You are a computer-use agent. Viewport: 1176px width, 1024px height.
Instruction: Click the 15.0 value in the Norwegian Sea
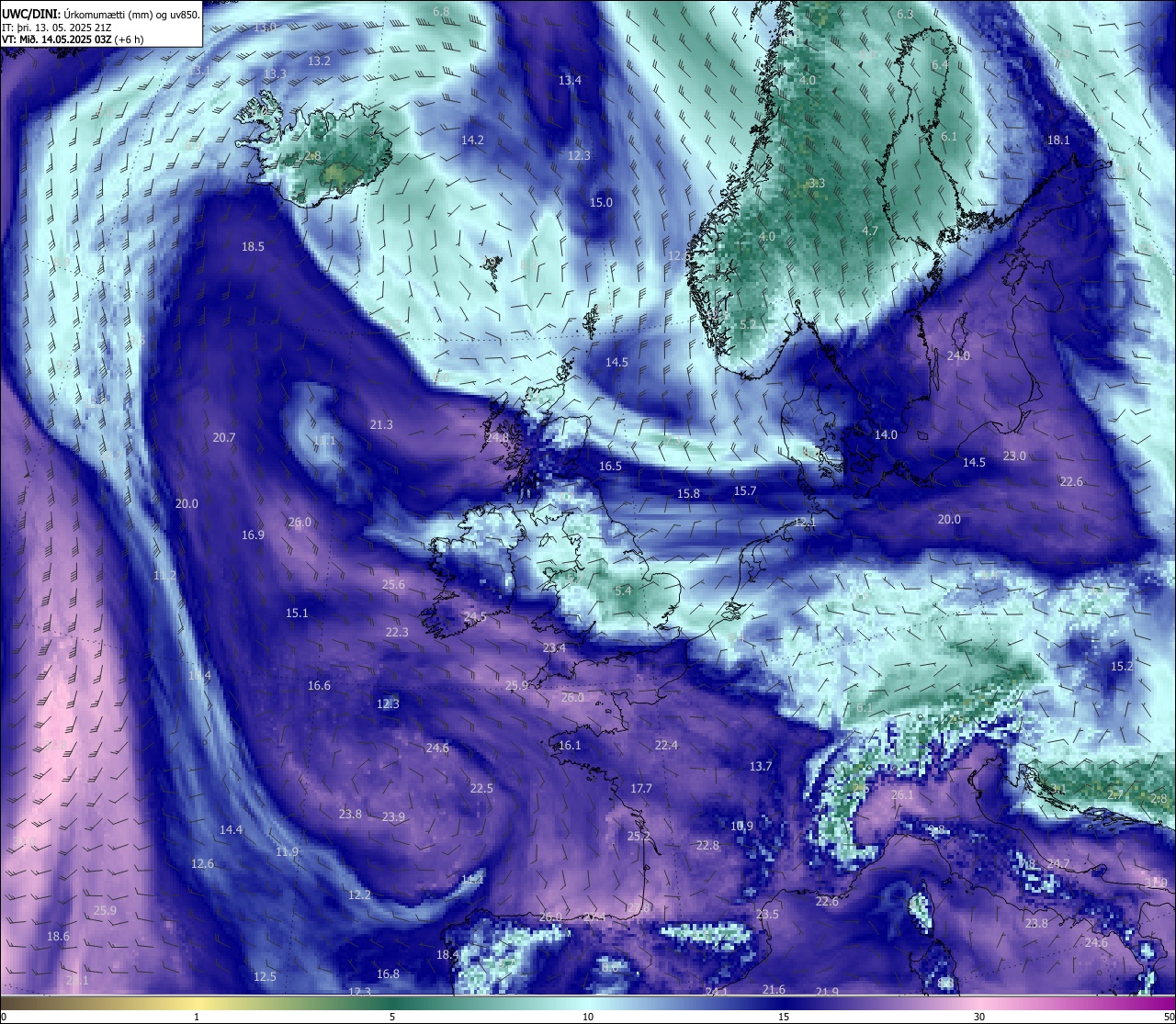(601, 203)
